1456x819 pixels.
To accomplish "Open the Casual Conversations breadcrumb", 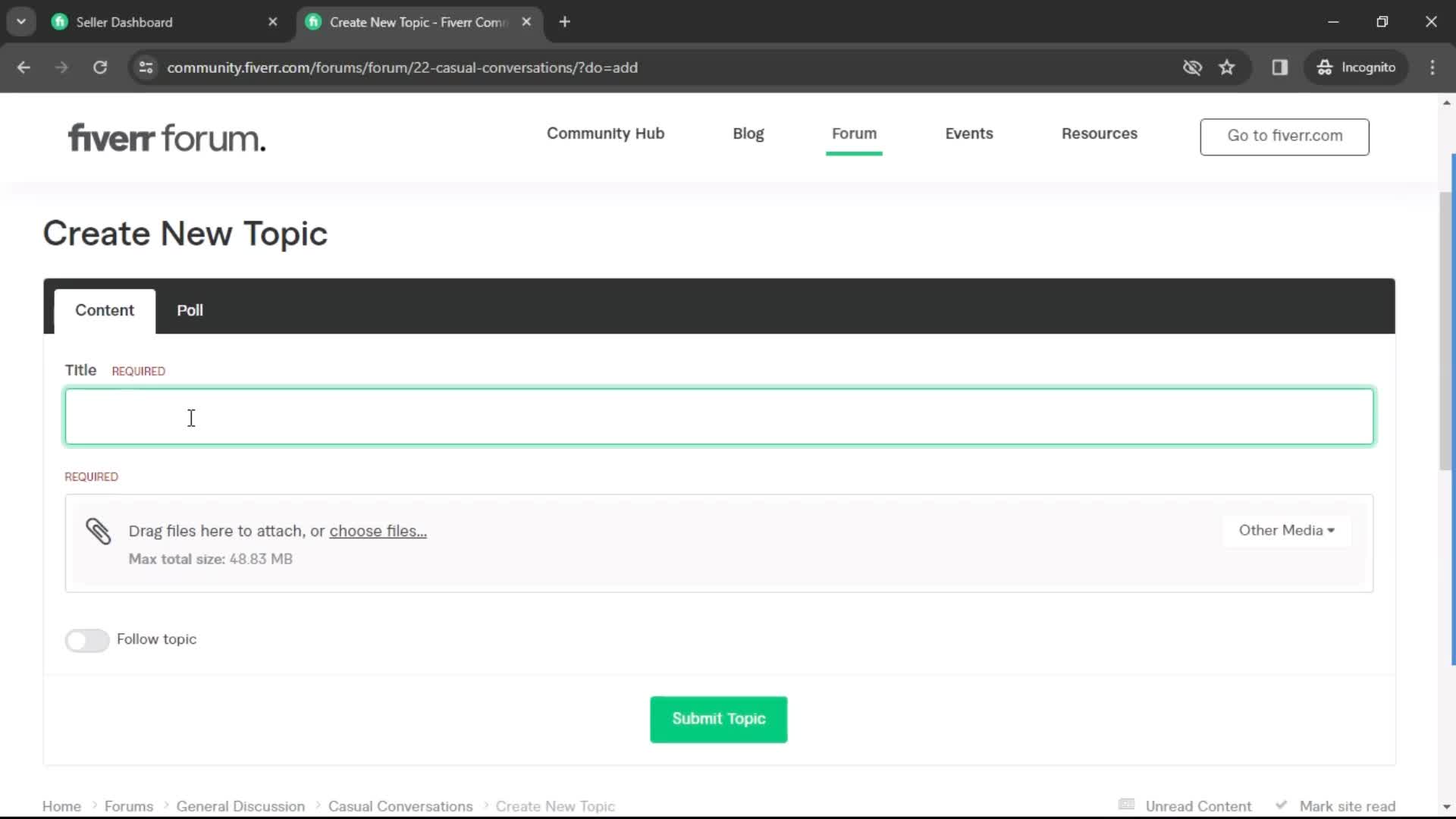I will (400, 806).
